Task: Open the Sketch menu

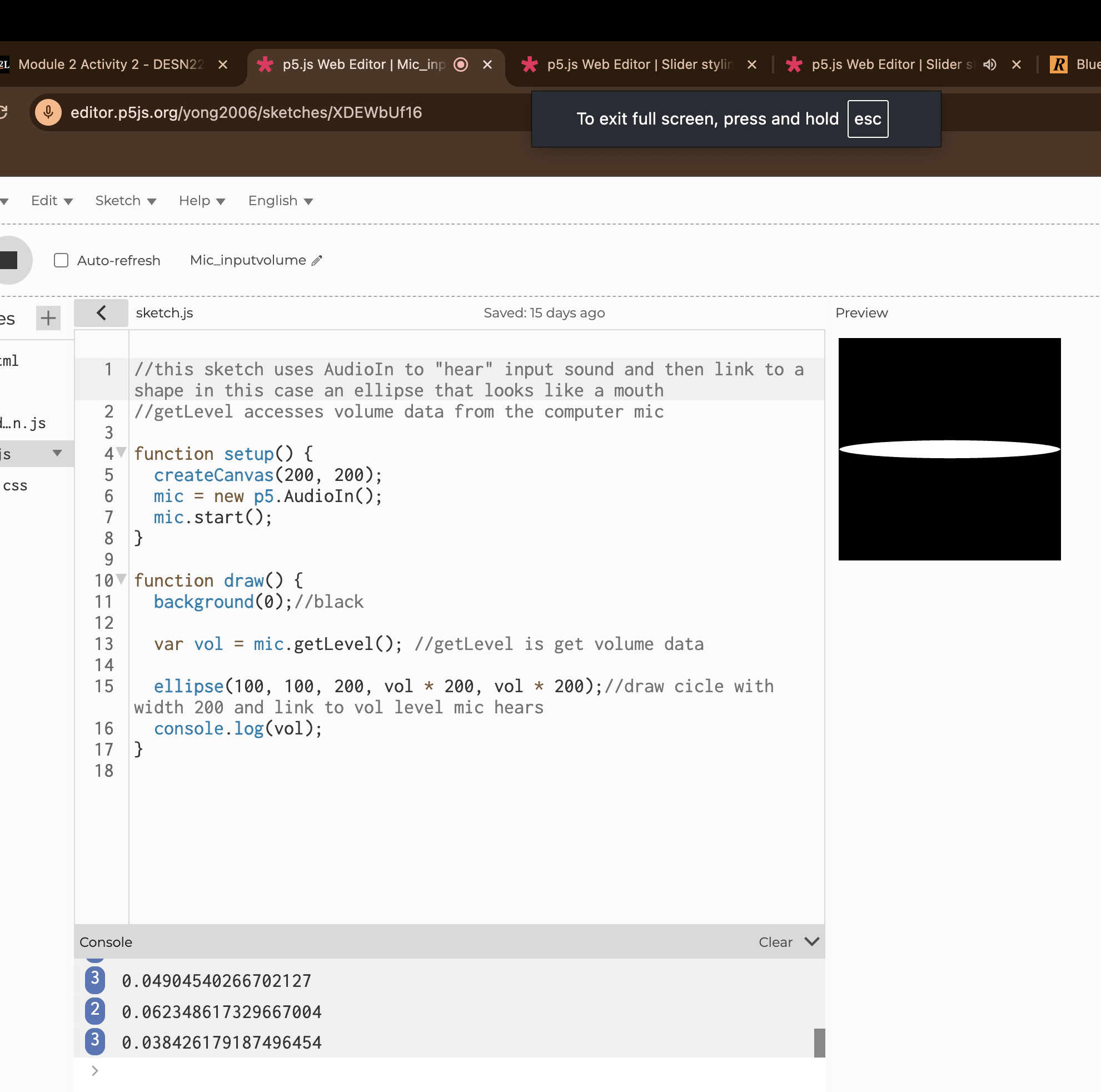Action: 126,201
